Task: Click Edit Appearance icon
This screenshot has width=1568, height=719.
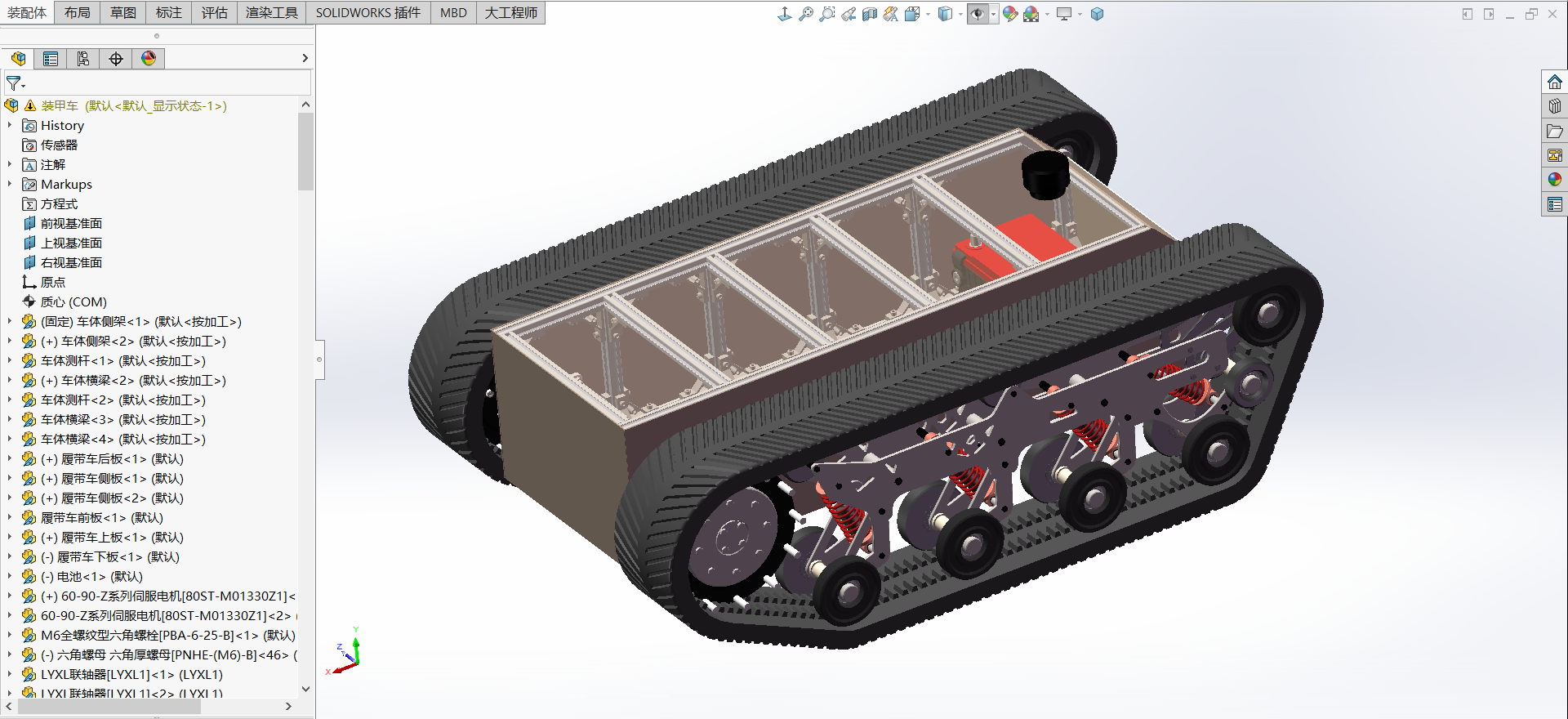Action: [1010, 14]
